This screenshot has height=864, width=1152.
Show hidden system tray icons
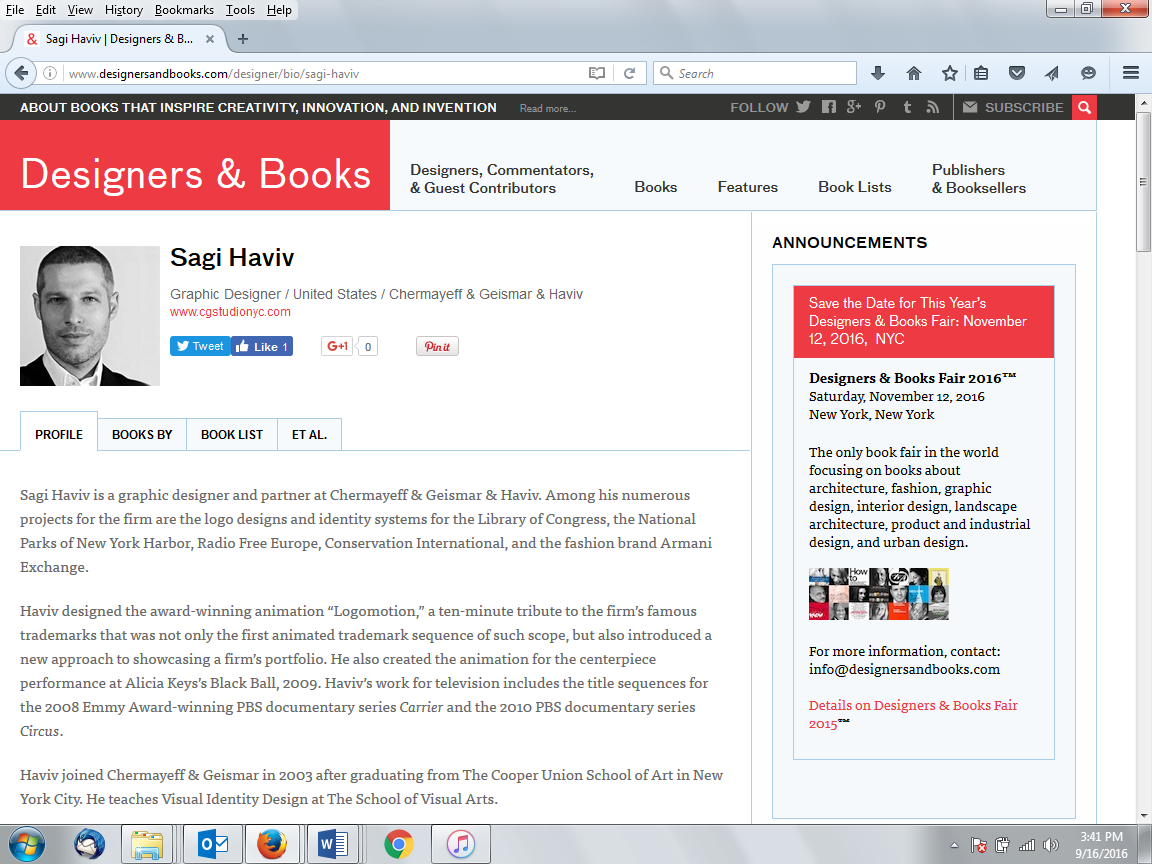coord(954,846)
